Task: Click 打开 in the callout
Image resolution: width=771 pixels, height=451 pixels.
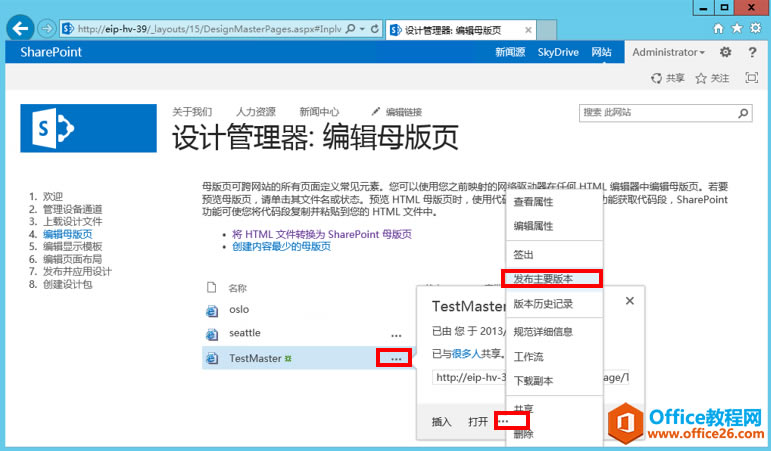Action: coord(478,422)
